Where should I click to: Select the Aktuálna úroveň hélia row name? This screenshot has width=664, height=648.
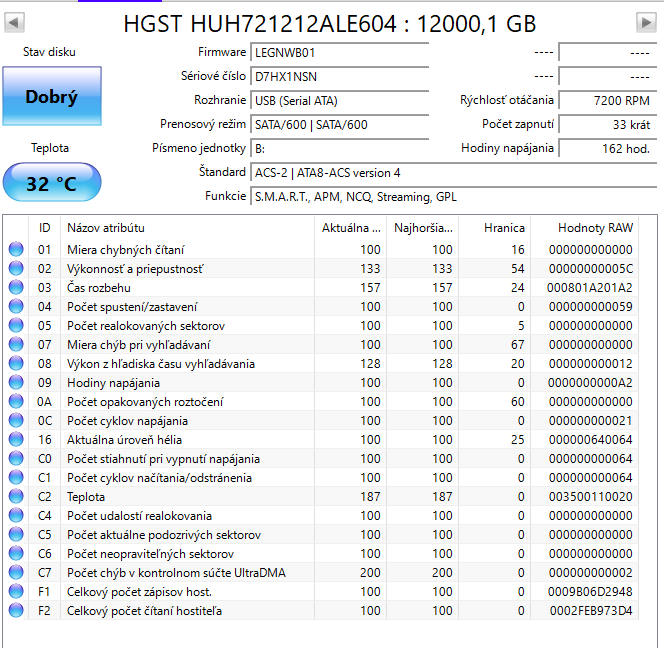tap(124, 440)
